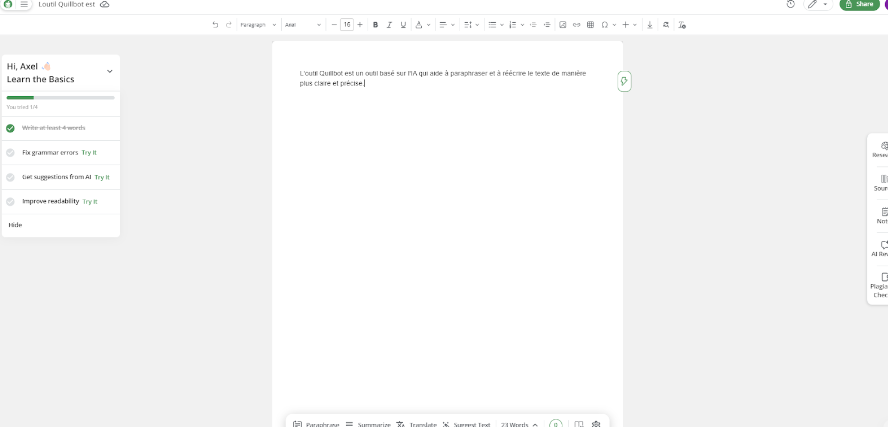Open the Research tool in side panel

[x=880, y=150]
